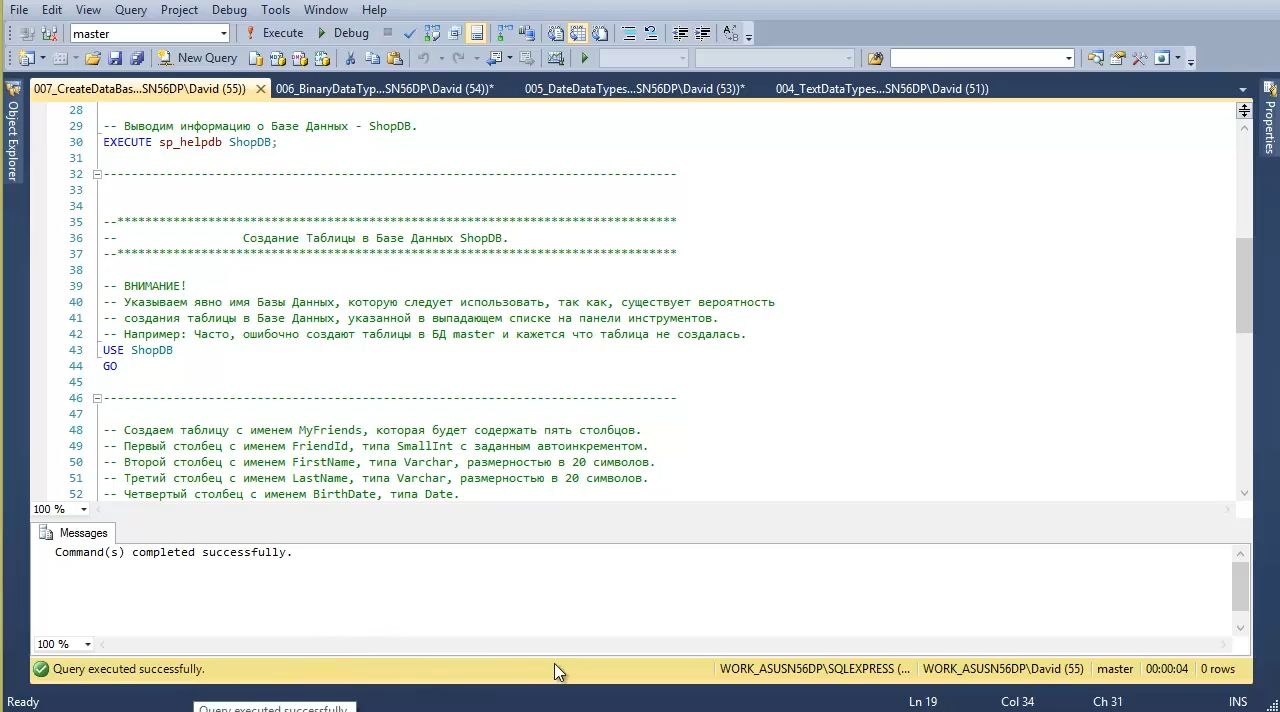This screenshot has width=1280, height=712.
Task: Click the Cut scissors icon
Action: (x=350, y=58)
